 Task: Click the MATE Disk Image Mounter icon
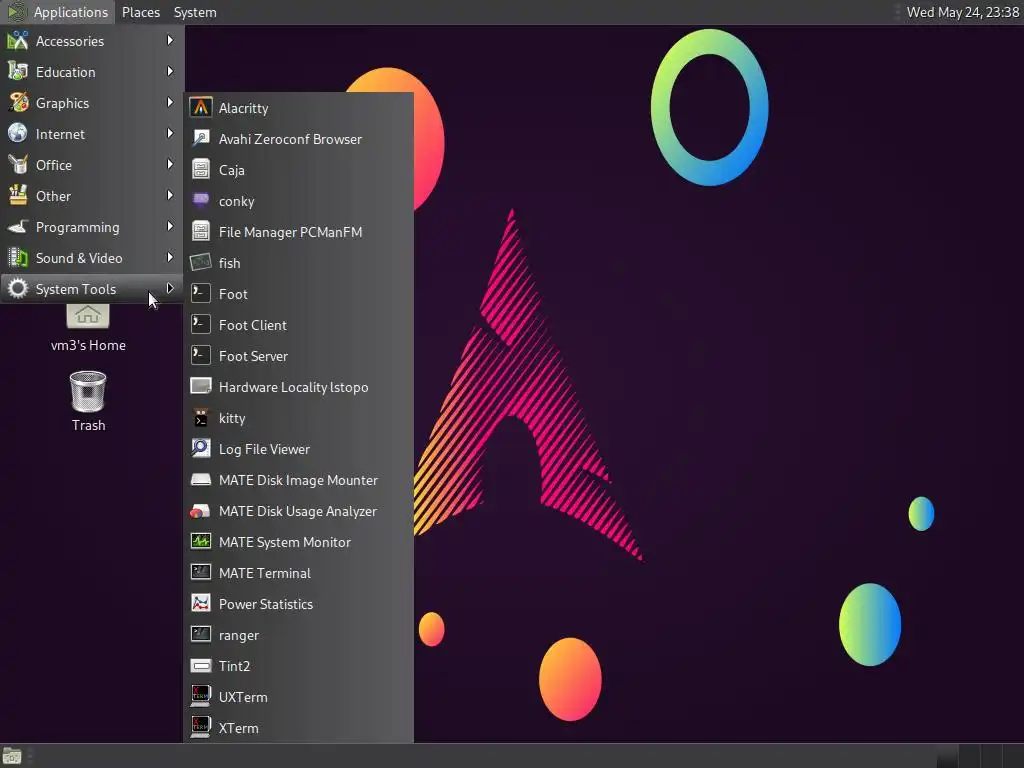(x=200, y=479)
